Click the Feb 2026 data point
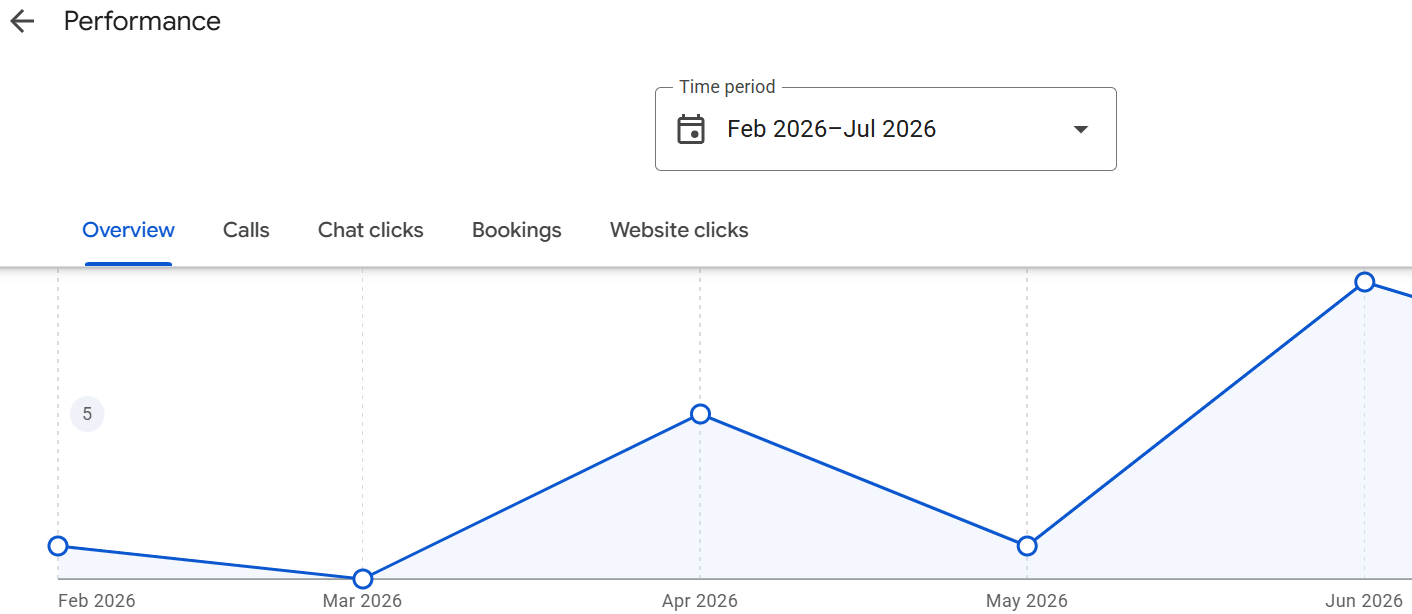Image resolution: width=1412 pixels, height=614 pixels. pos(58,546)
